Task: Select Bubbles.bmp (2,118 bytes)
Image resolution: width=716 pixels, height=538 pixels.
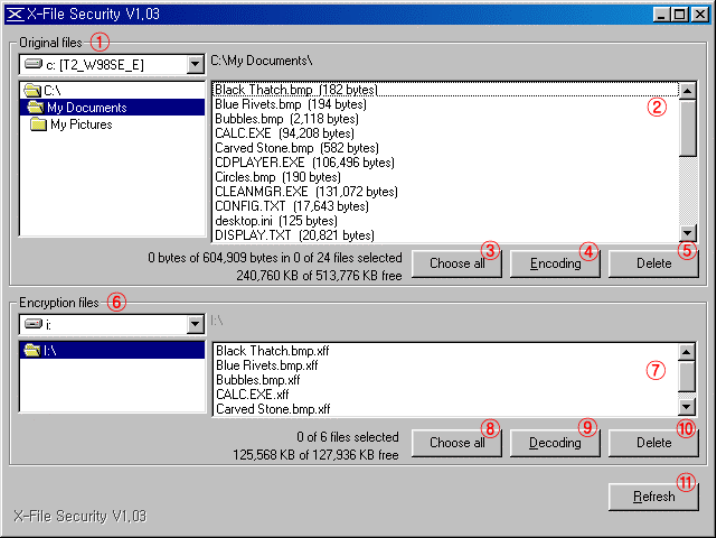Action: (x=446, y=119)
